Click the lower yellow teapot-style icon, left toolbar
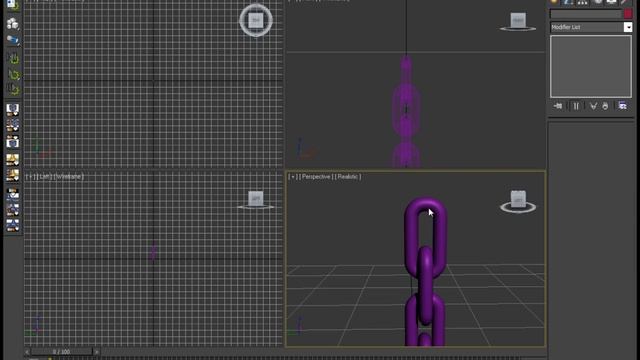This screenshot has height=360, width=640. [13, 175]
